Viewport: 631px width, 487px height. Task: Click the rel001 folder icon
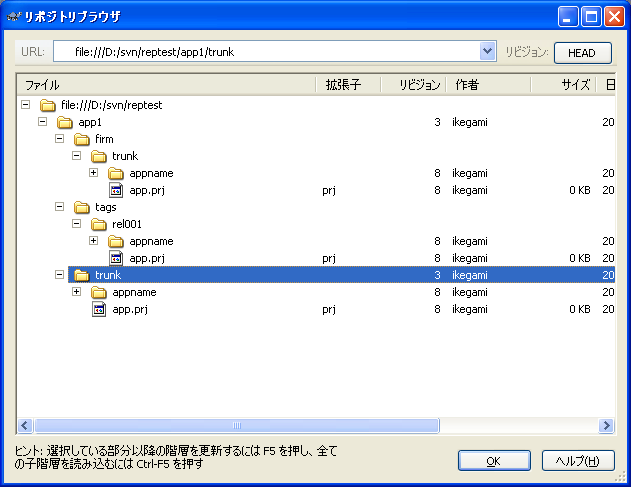point(99,224)
